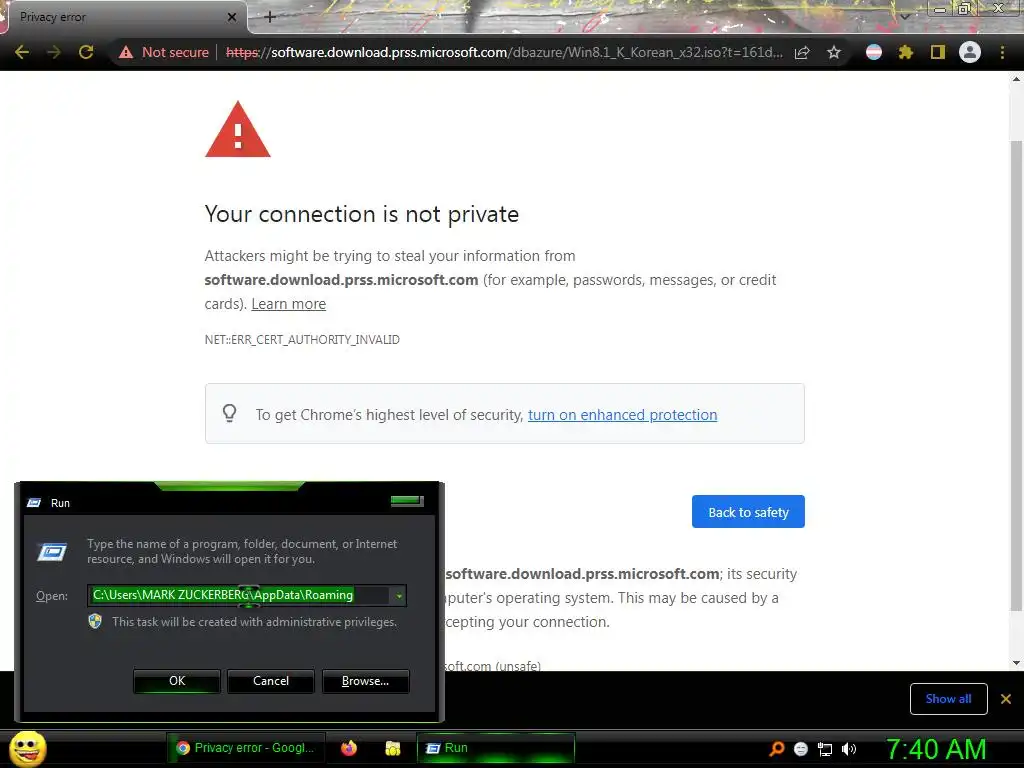
Task: Go forward with the browser forward arrow
Action: pos(54,52)
